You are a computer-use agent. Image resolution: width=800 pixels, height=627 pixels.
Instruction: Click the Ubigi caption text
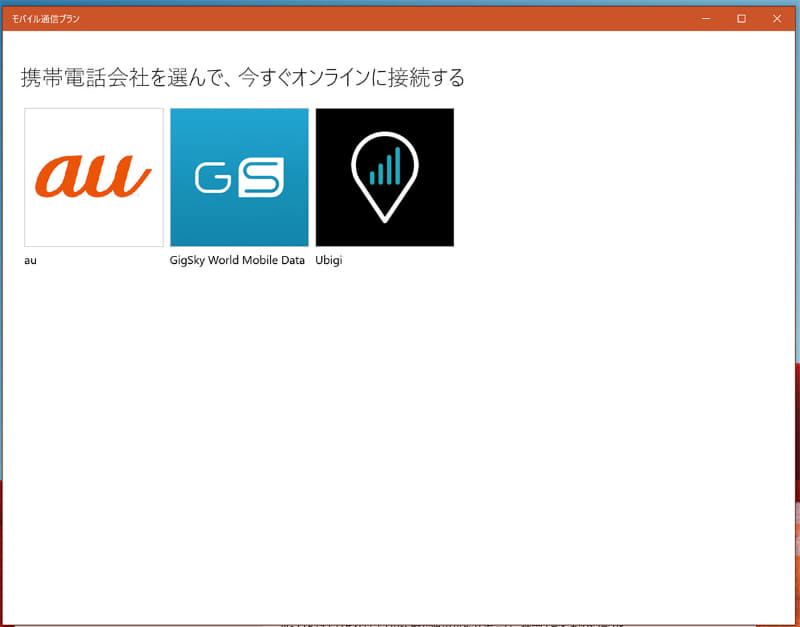[x=329, y=260]
